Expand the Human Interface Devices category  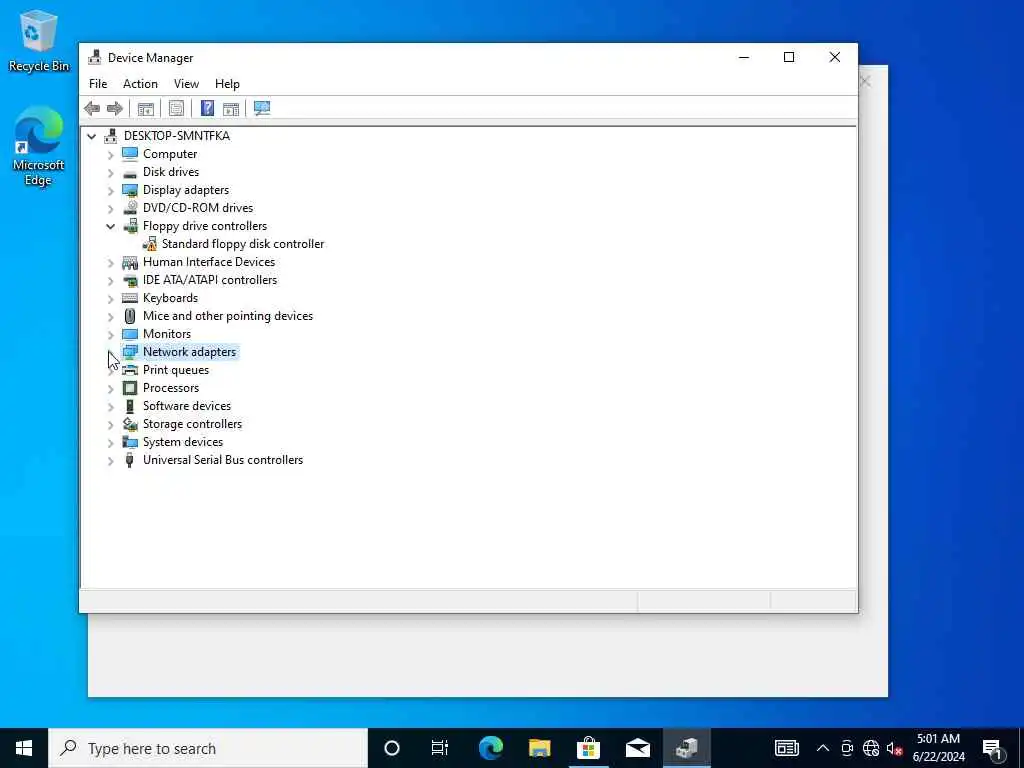click(x=110, y=263)
